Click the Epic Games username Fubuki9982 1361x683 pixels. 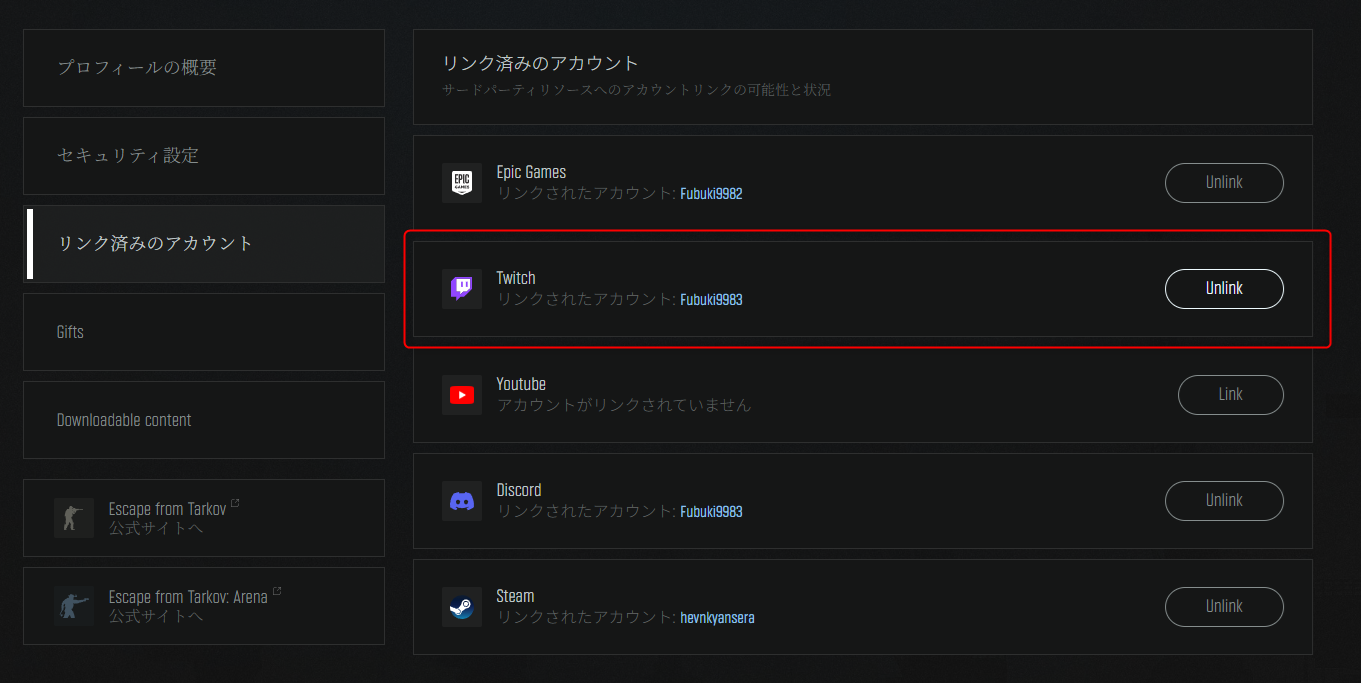(x=711, y=194)
